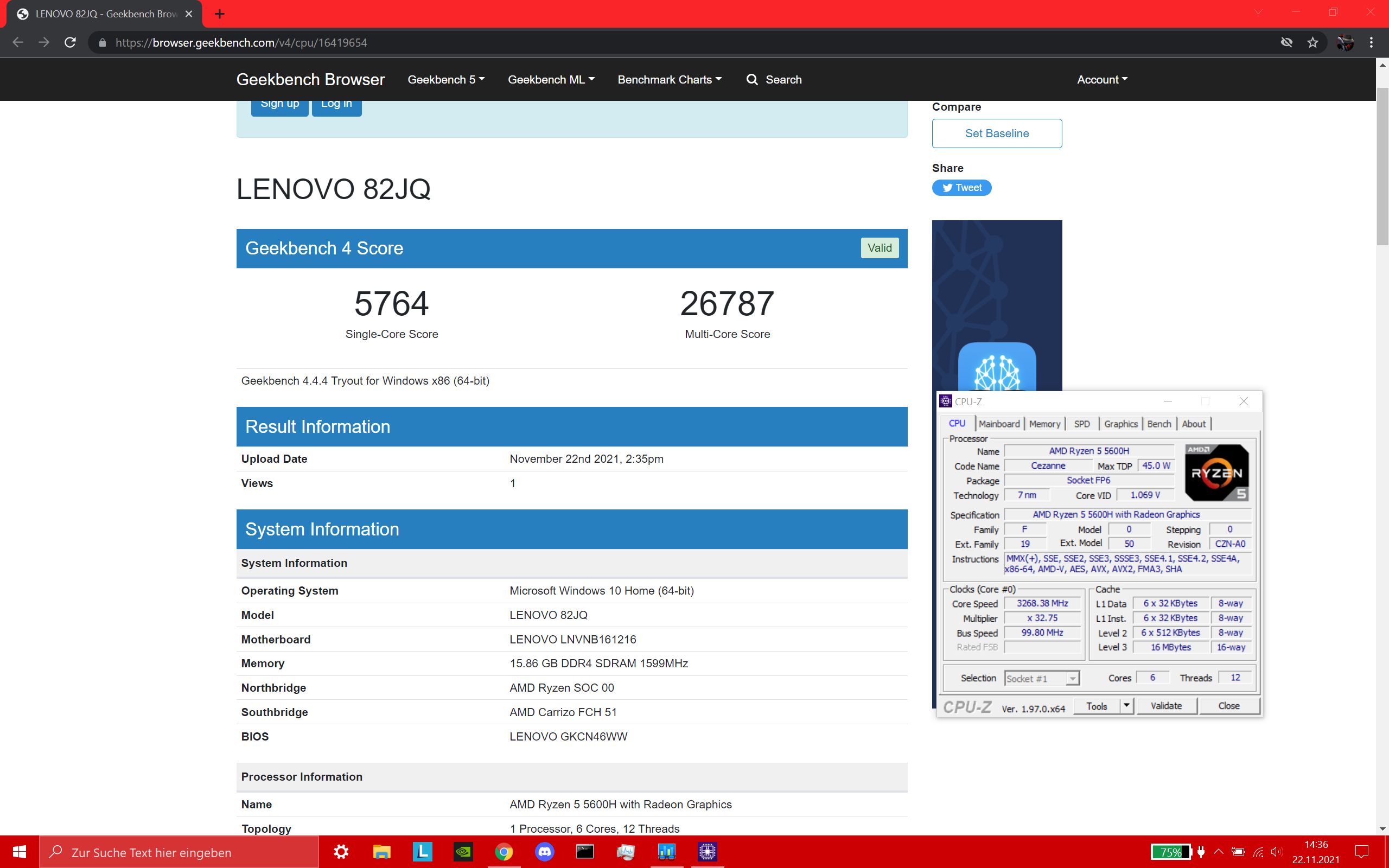The image size is (1389, 868).
Task: Expand the Geekbench 5 dropdown menu
Action: coord(446,80)
